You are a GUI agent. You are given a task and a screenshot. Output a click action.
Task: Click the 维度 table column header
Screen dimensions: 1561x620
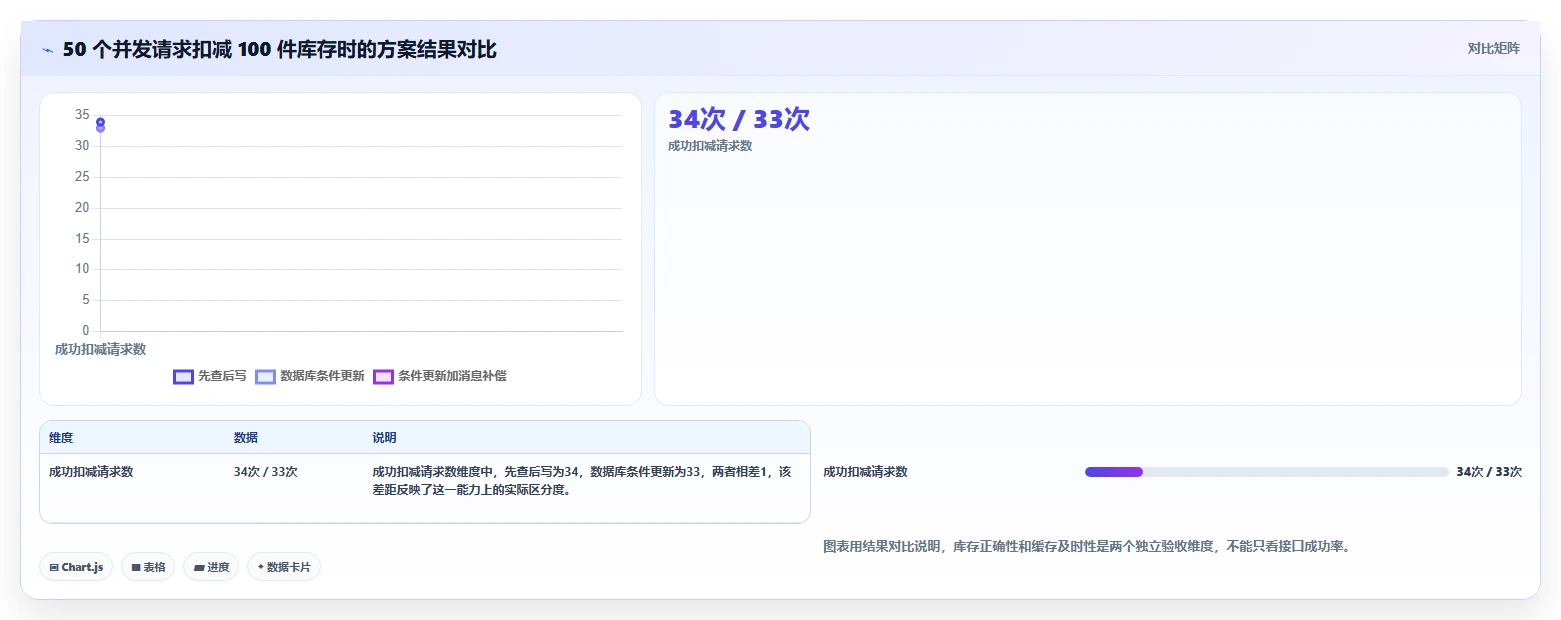point(61,438)
